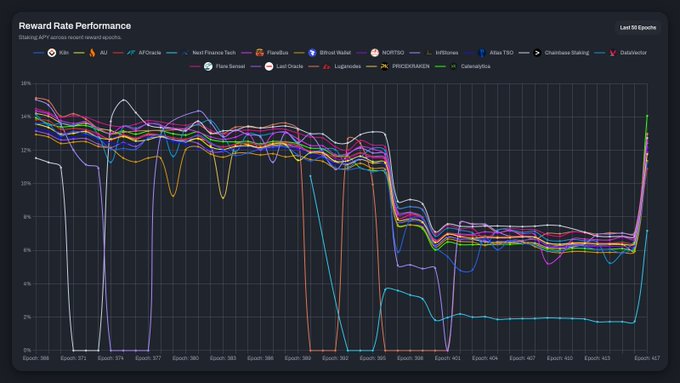This screenshot has height=383, width=680.
Task: Click the 12% y-axis label
Action: click(26, 150)
